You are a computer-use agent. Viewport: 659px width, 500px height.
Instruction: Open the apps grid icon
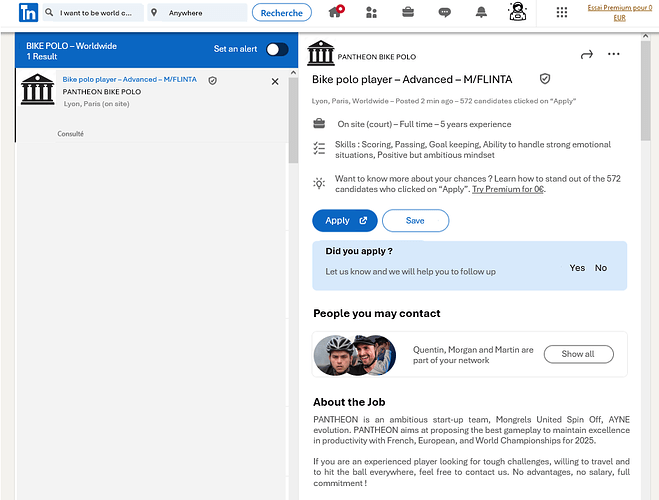pos(561,12)
